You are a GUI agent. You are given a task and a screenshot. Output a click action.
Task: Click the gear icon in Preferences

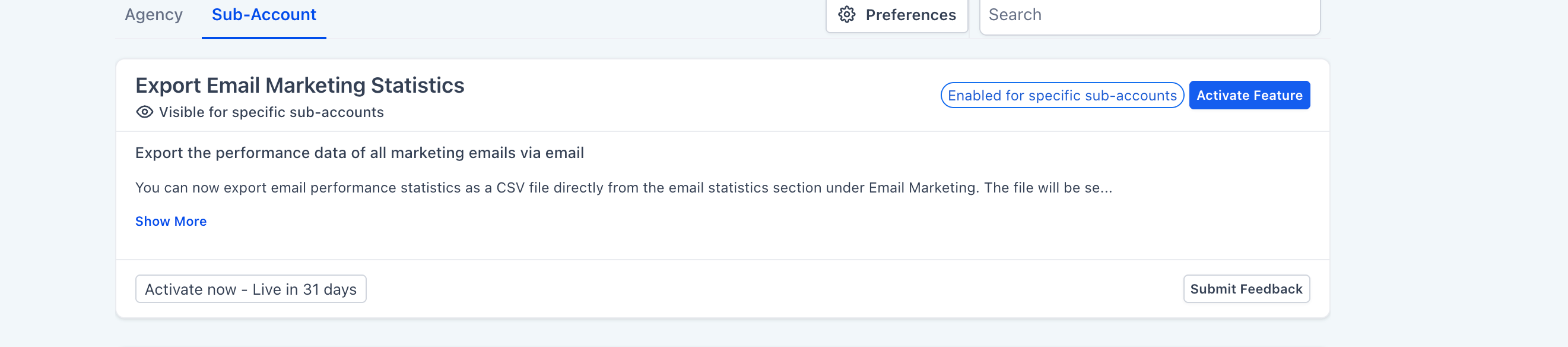click(x=847, y=15)
